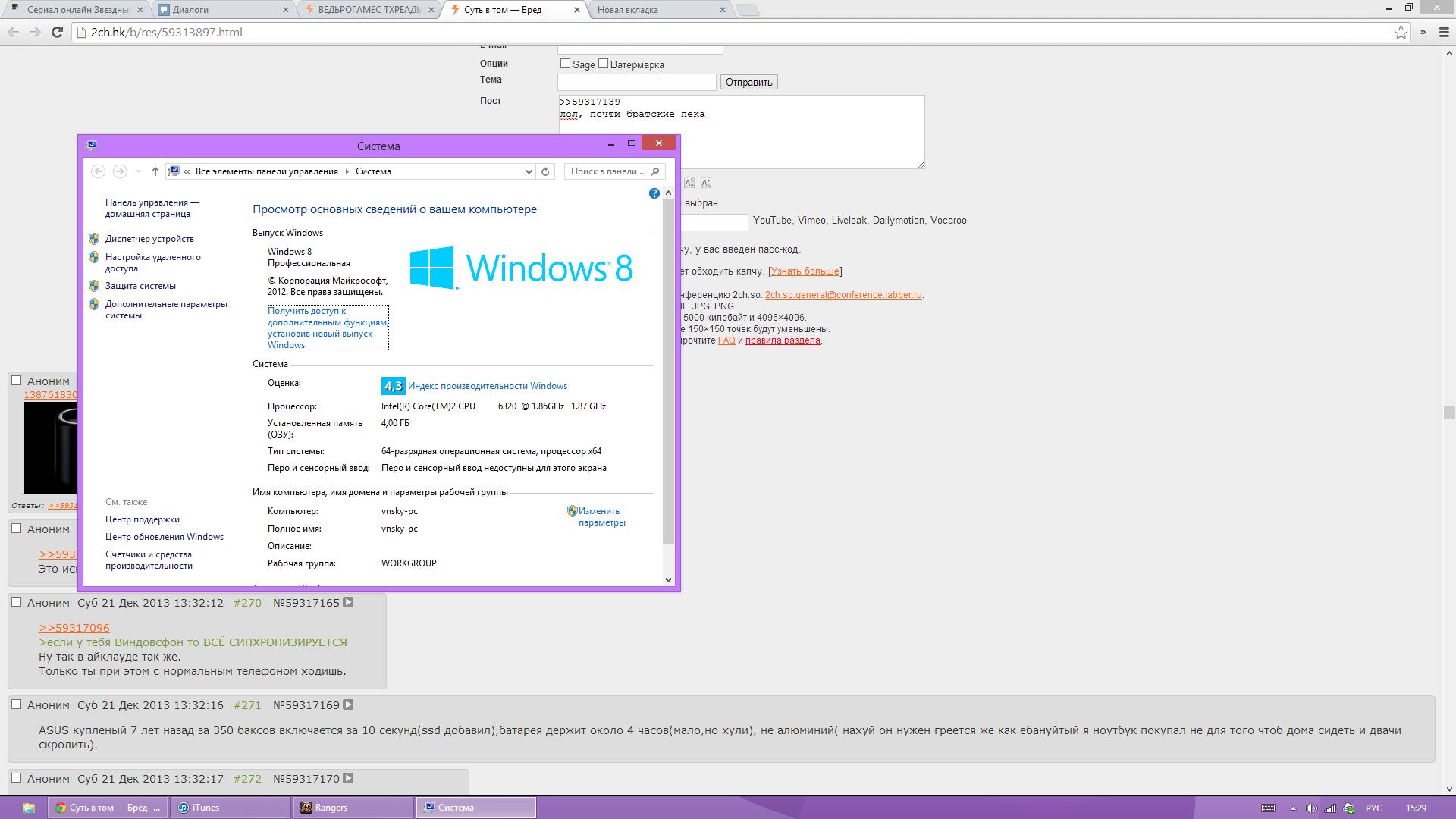Open the volume control in the system tray
The image size is (1456, 819).
[1311, 808]
